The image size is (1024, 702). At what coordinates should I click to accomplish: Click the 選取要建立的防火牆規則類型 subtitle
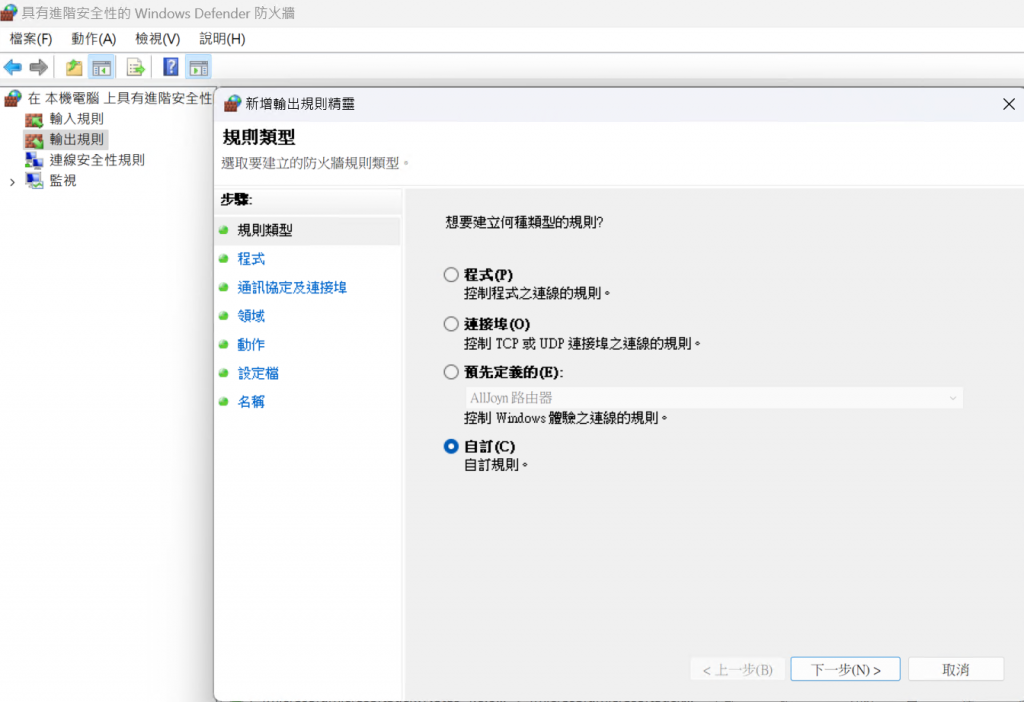(x=315, y=163)
